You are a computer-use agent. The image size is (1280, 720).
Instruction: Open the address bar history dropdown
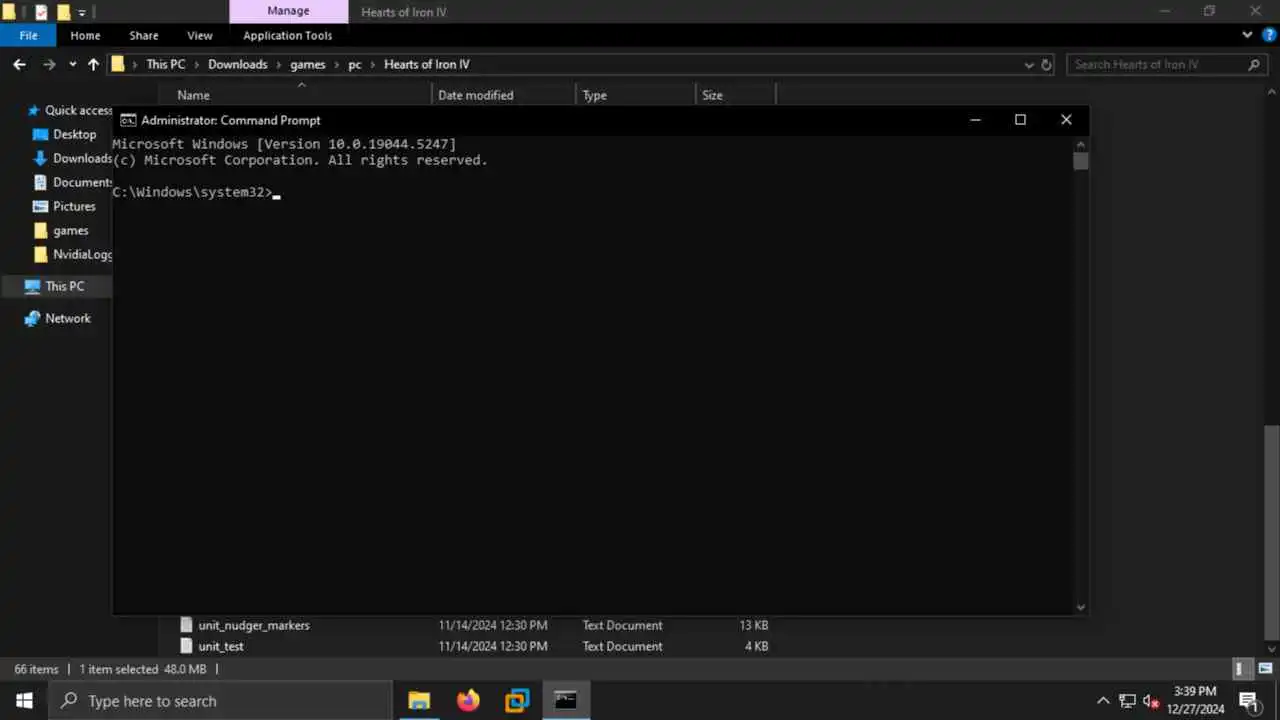point(1029,65)
